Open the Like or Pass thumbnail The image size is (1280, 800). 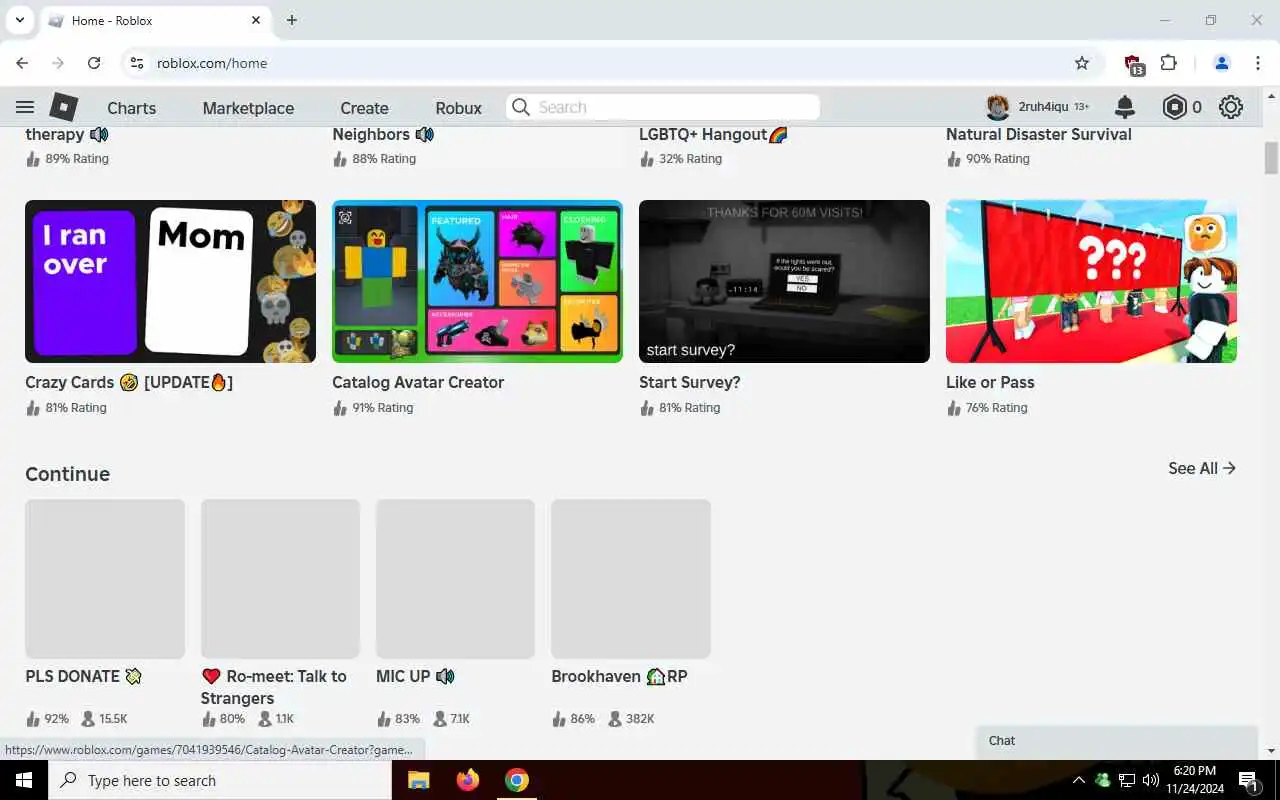tap(1091, 281)
